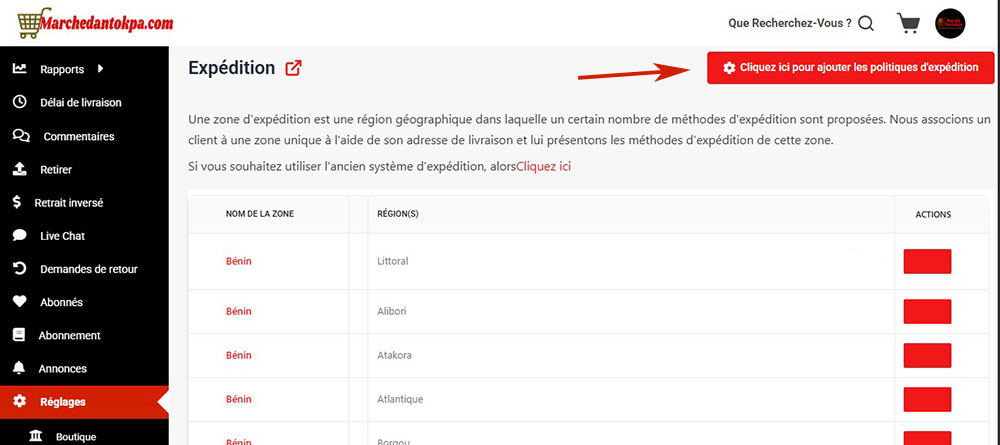Go to Demandes de retour menu item
1000x445 pixels.
[88, 269]
